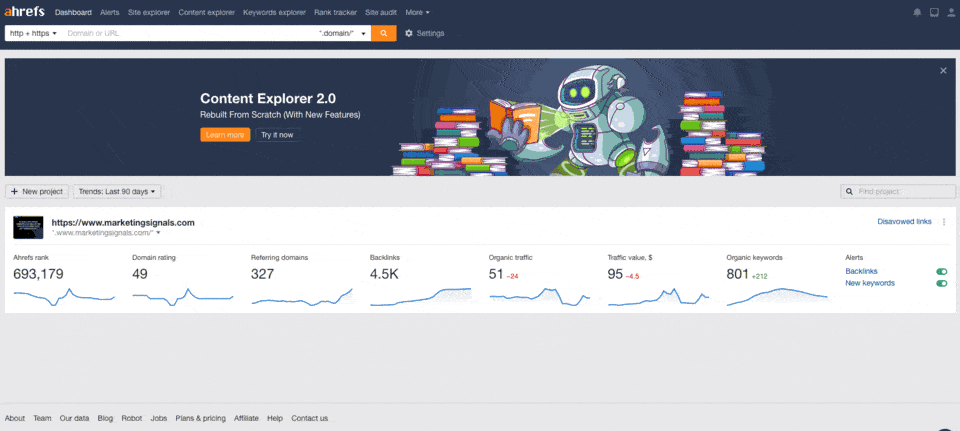
Task: Open the About footer link
Action: (15, 418)
